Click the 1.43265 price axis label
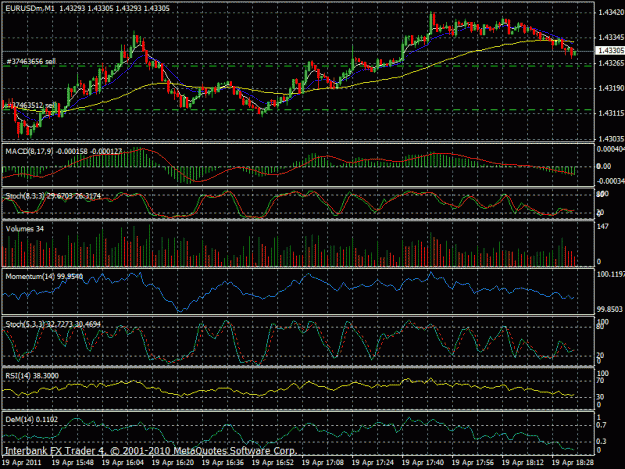Viewport: 625px width, 469px height. coord(611,63)
